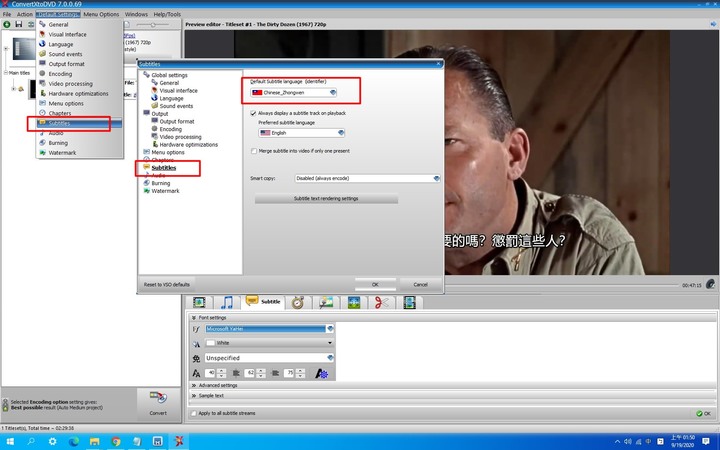Image resolution: width=720 pixels, height=450 pixels.
Task: Open the Action menu
Action: (x=25, y=14)
